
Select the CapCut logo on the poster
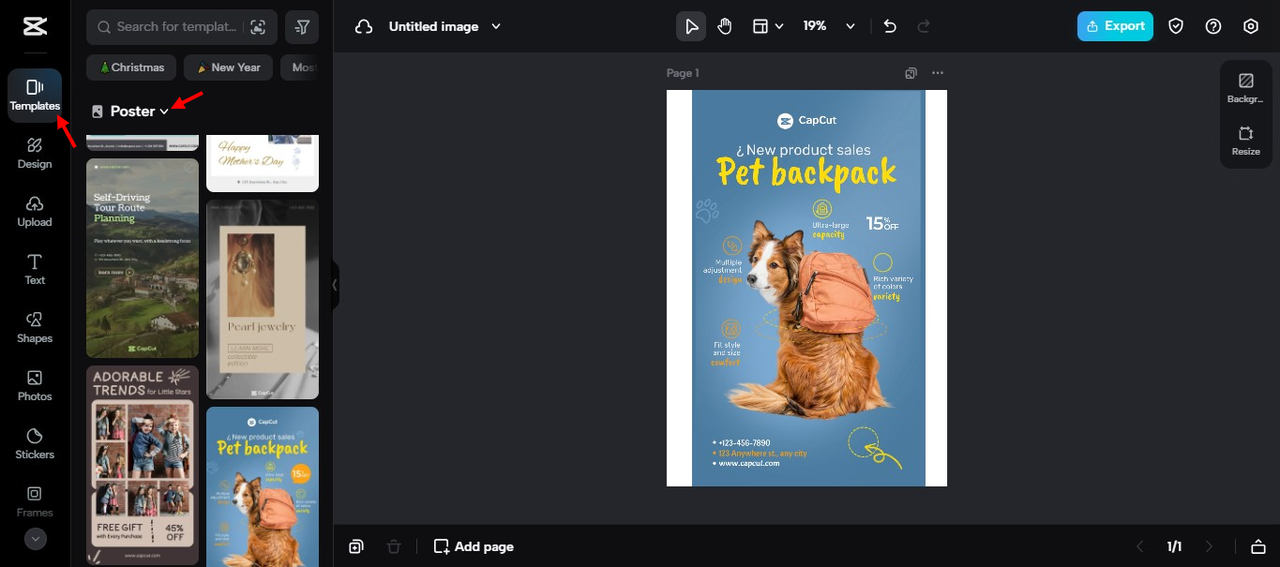pyautogui.click(x=807, y=120)
